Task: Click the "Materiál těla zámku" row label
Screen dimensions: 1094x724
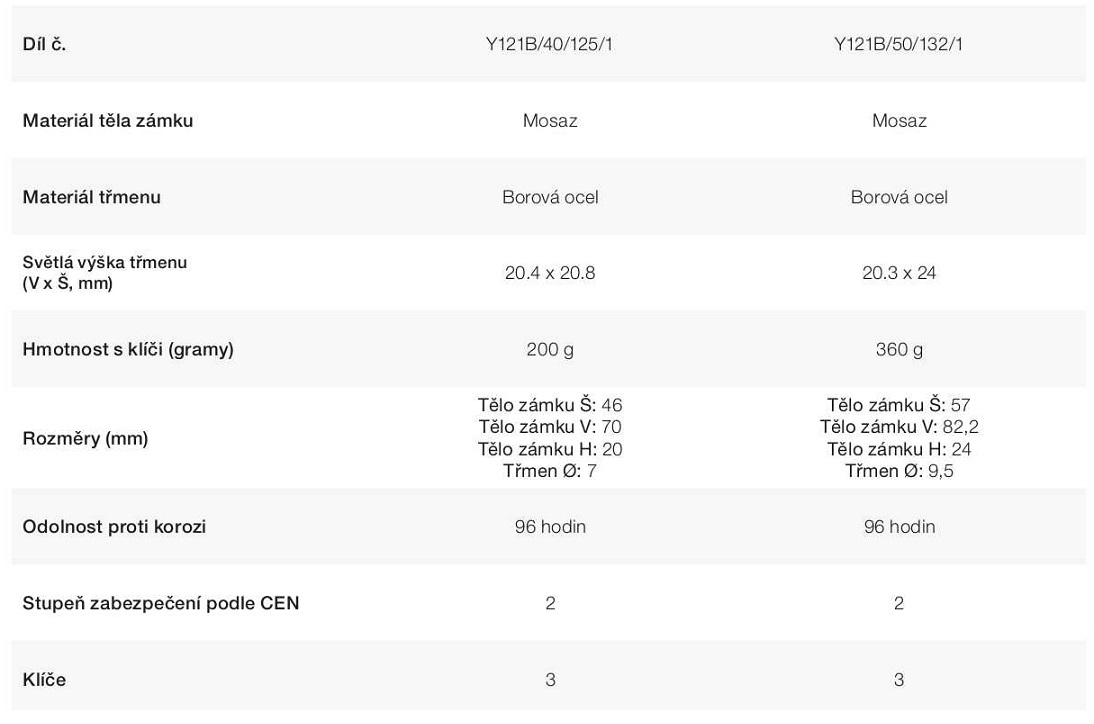Action: [108, 120]
